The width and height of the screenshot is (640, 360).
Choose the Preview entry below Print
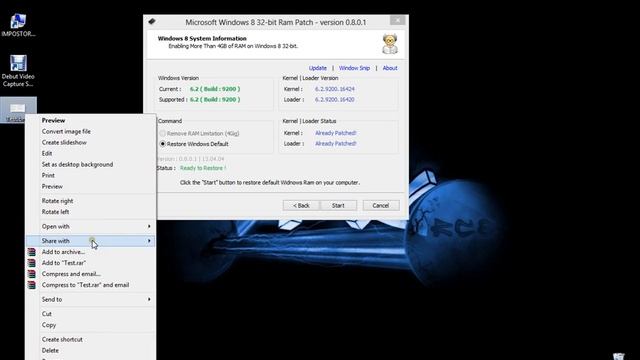pos(52,187)
